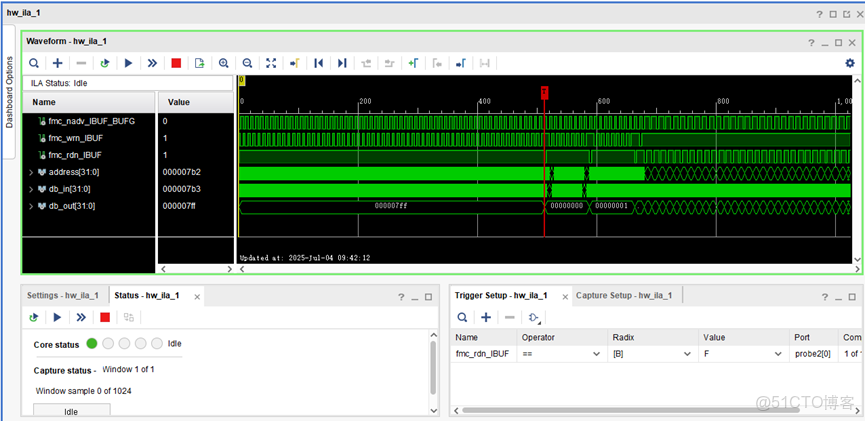
Task: Expand the db_in[31:0] bus
Action: click(31, 189)
